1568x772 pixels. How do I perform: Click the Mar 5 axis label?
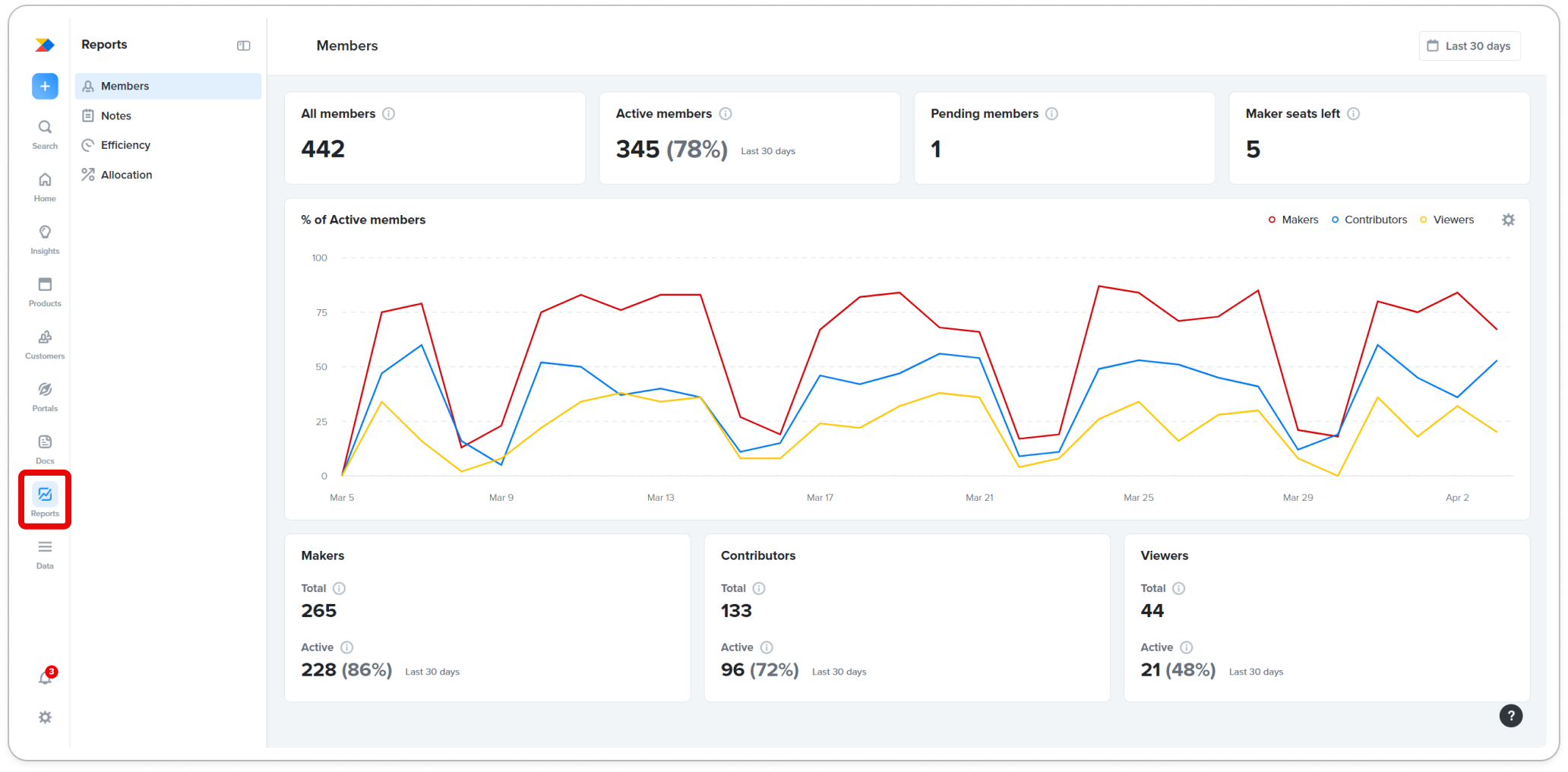[x=342, y=498]
